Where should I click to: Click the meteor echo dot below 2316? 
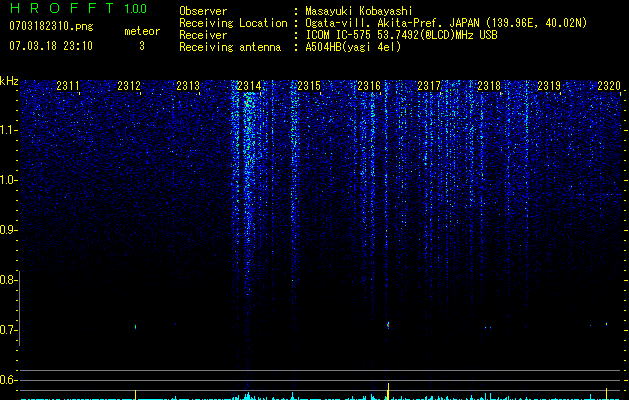tap(388, 324)
